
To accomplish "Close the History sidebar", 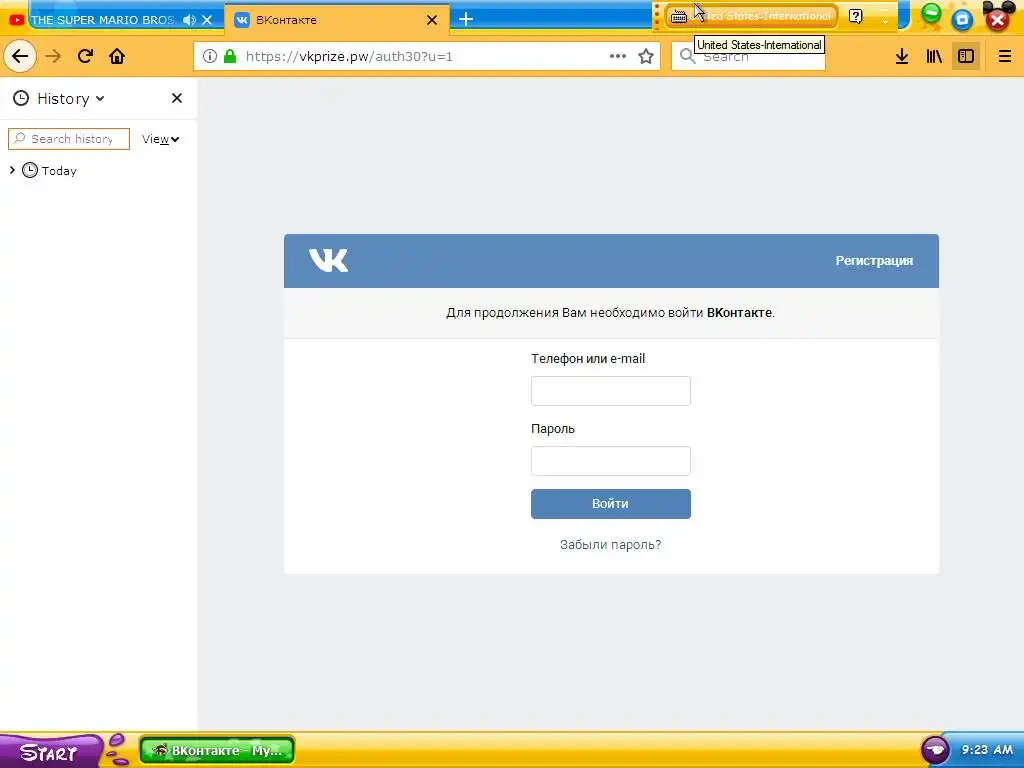I will pyautogui.click(x=176, y=98).
